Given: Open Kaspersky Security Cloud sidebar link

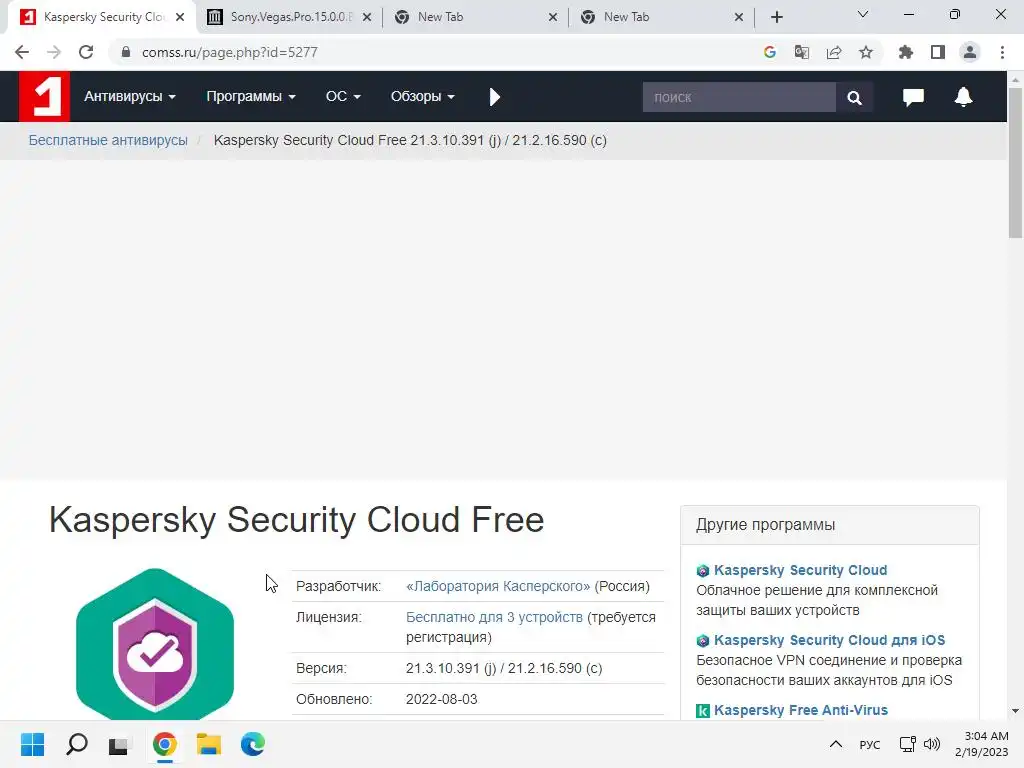Looking at the screenshot, I should 800,570.
